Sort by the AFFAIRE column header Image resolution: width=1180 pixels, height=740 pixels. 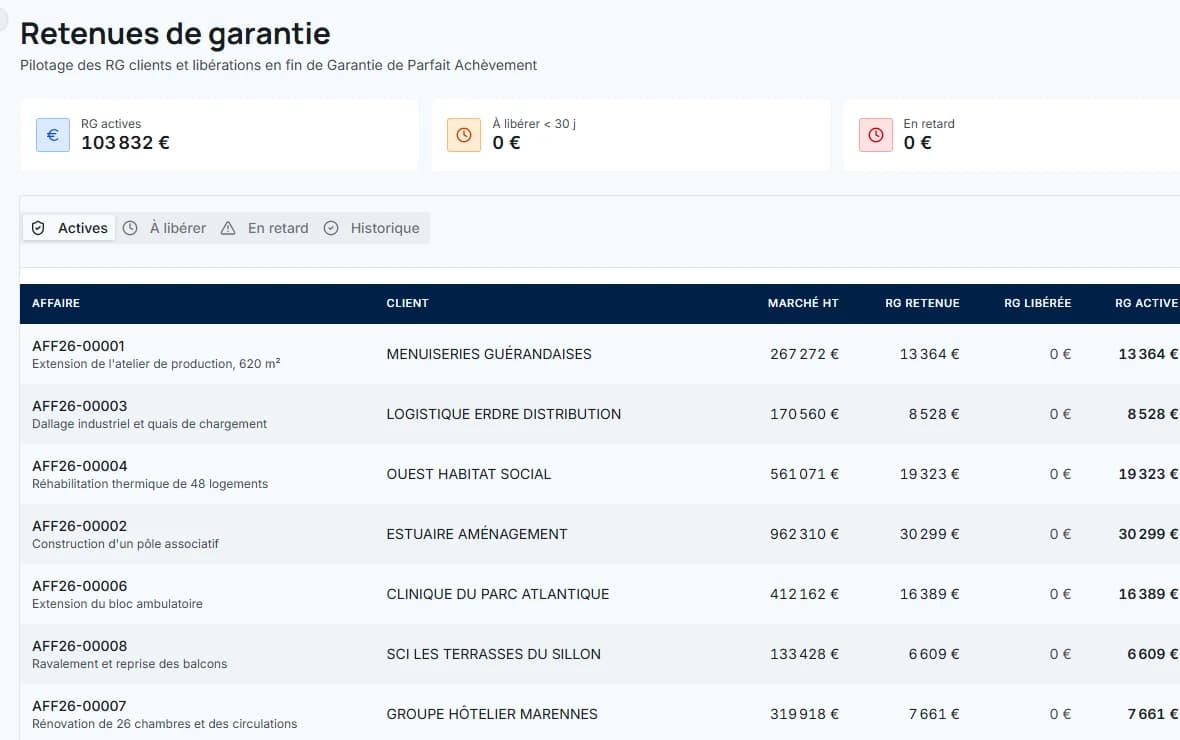(56, 303)
